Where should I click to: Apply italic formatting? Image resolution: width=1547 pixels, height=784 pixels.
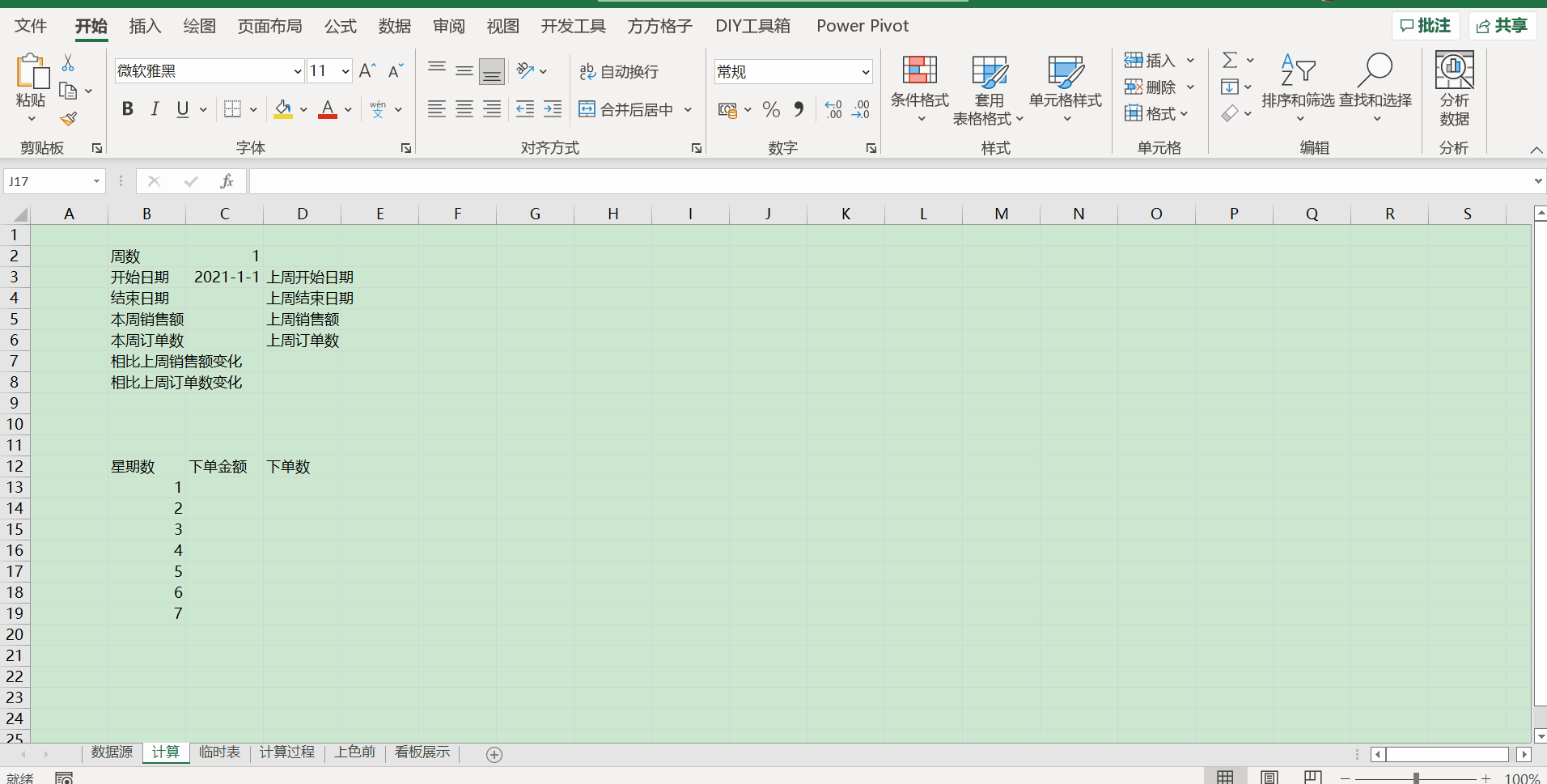click(x=154, y=108)
